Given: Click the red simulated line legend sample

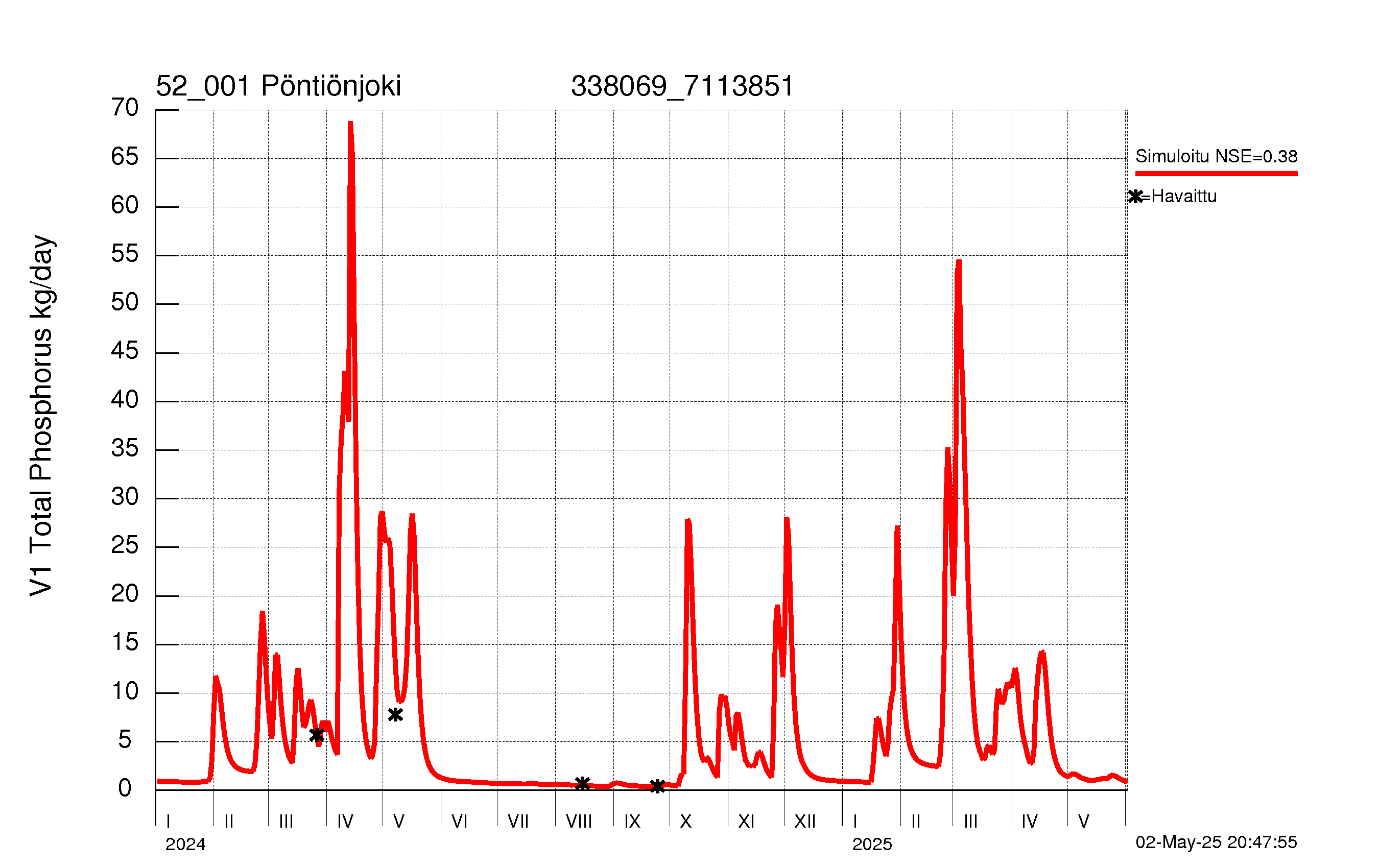Looking at the screenshot, I should pos(1217,174).
